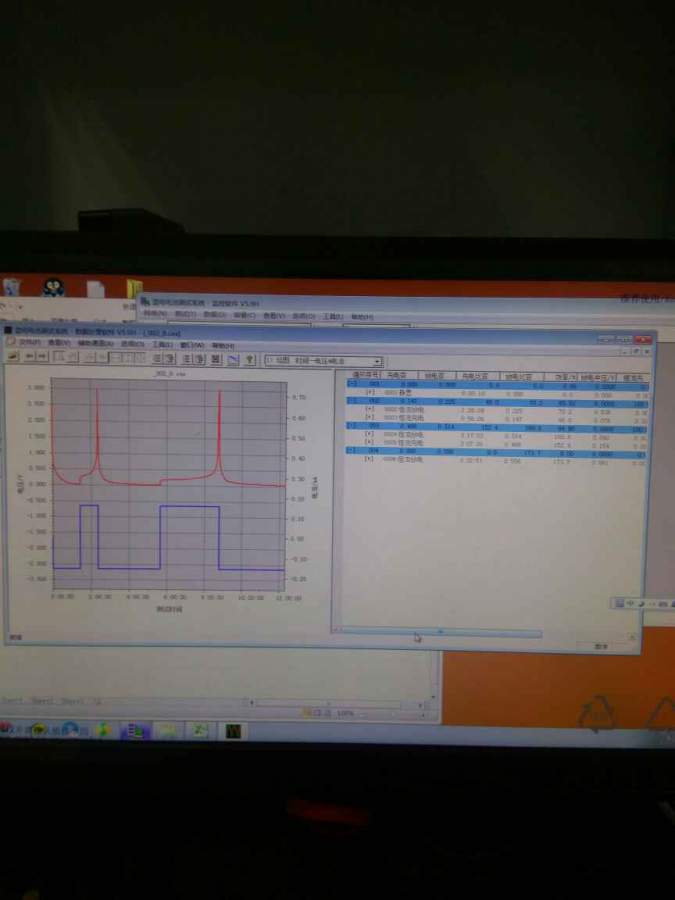Open the 帮助(H) menu
This screenshot has height=900, width=675.
[223, 346]
